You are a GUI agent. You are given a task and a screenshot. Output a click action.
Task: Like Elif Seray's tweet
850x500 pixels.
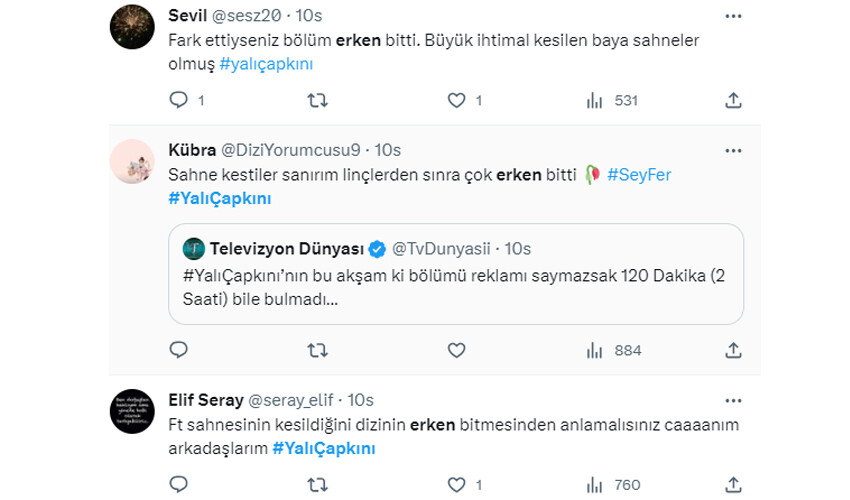(x=456, y=485)
